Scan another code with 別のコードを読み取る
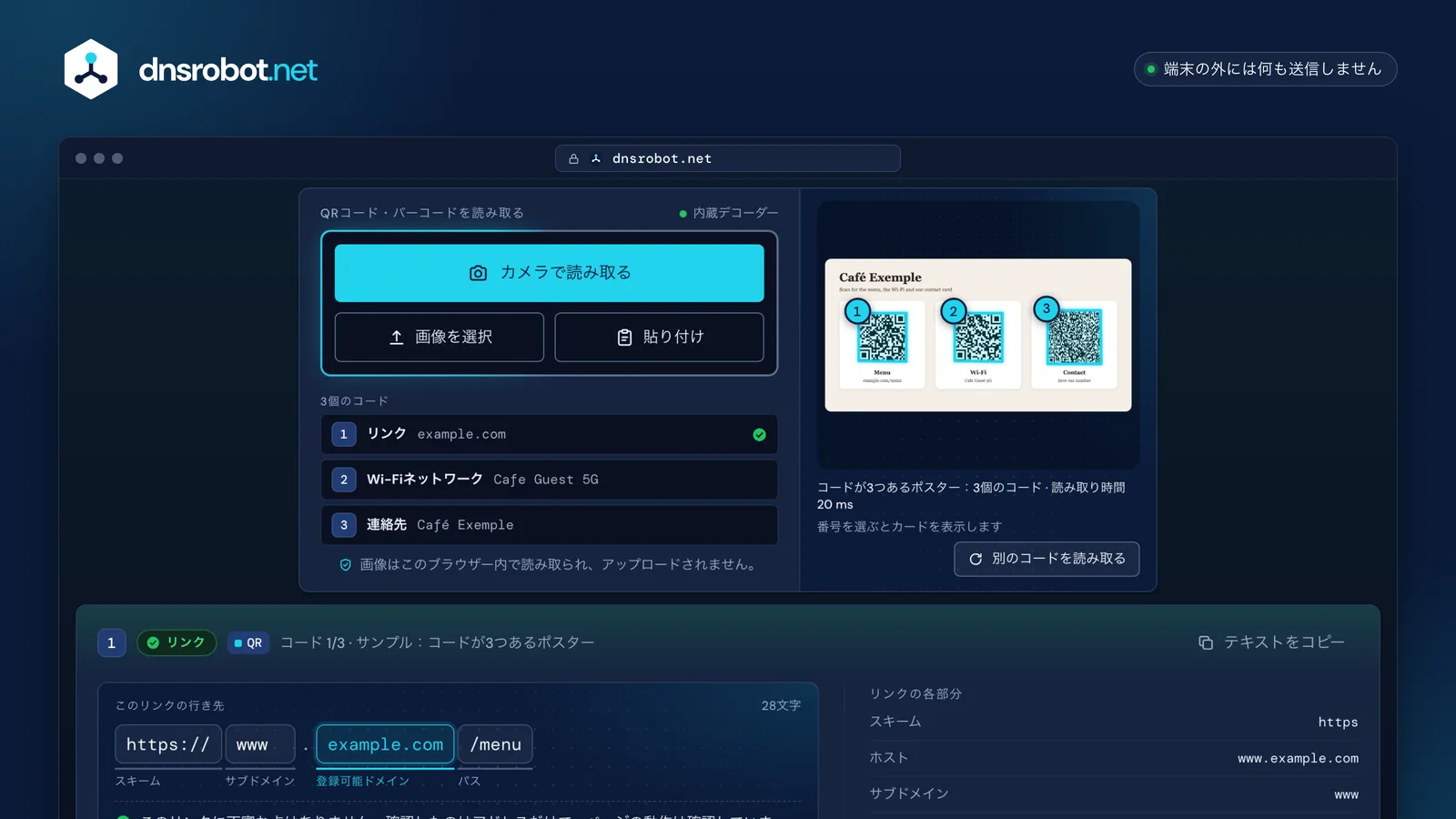The height and width of the screenshot is (819, 1456). click(x=1046, y=559)
